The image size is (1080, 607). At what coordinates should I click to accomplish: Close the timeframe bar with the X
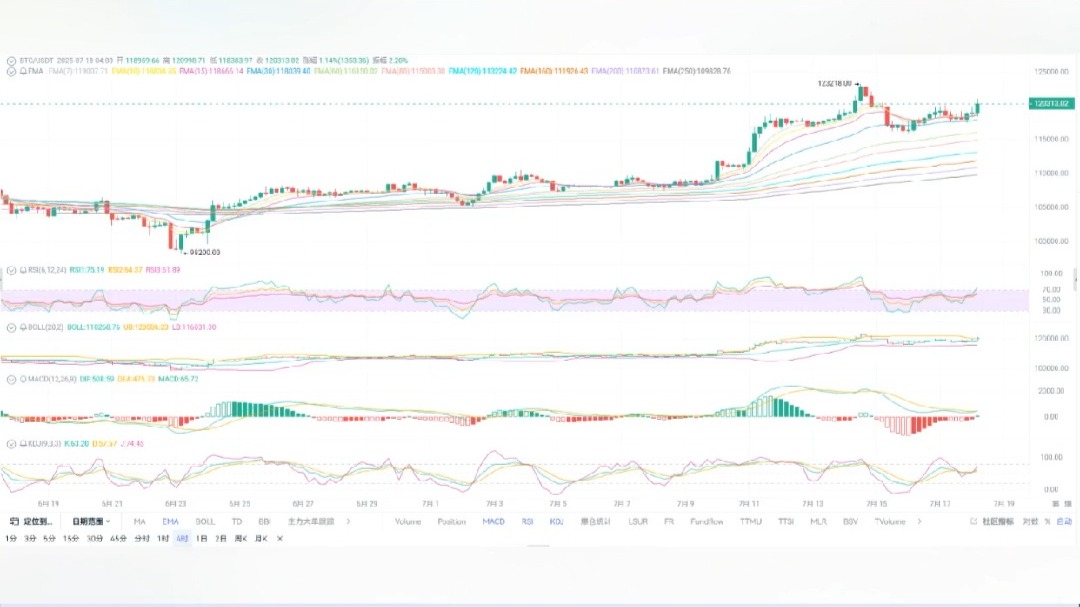[x=280, y=539]
